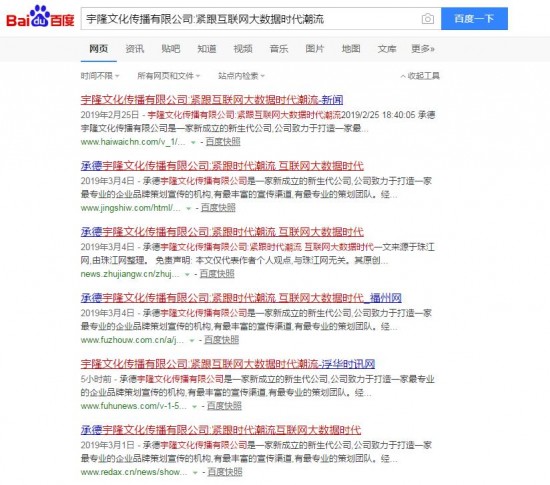This screenshot has height=485, width=550.
Task: Expand arrow beside www.fuhunews.com URL
Action: 195,406
